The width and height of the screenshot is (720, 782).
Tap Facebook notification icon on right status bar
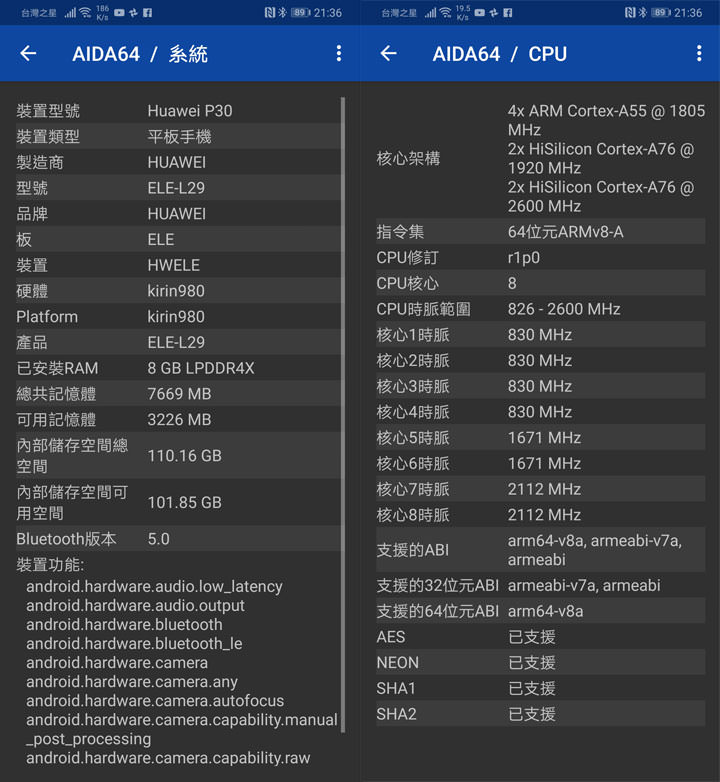pos(508,12)
